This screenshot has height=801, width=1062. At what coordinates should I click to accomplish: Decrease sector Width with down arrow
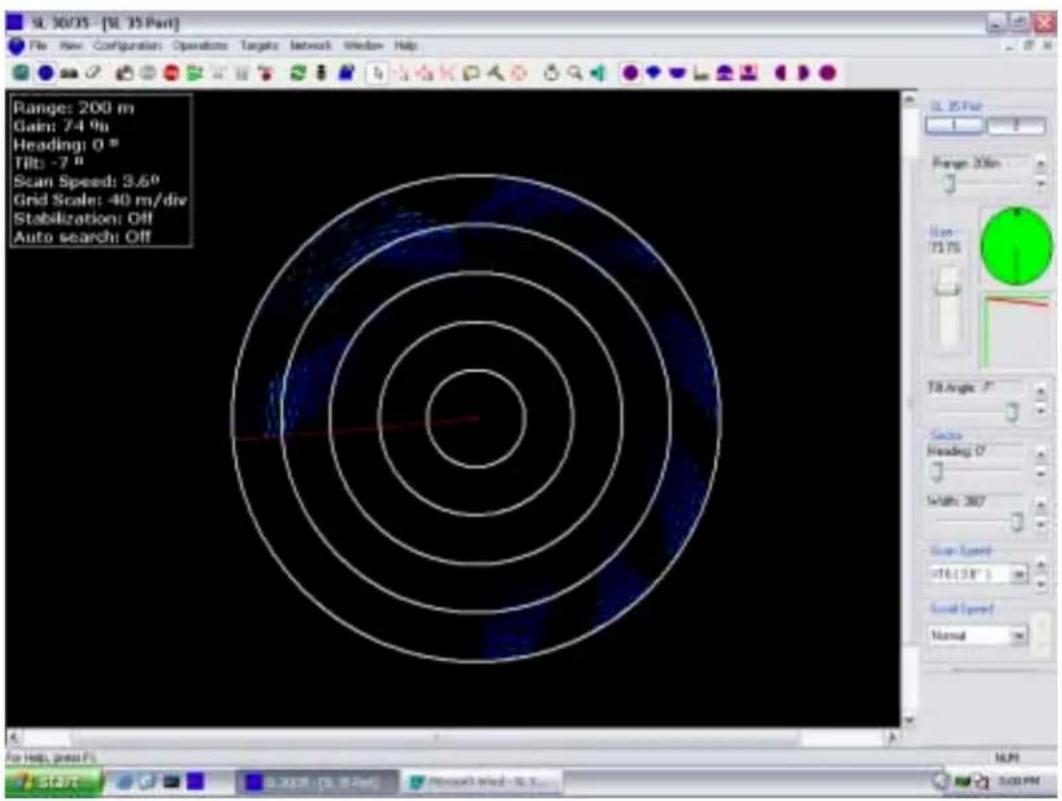pos(1040,524)
